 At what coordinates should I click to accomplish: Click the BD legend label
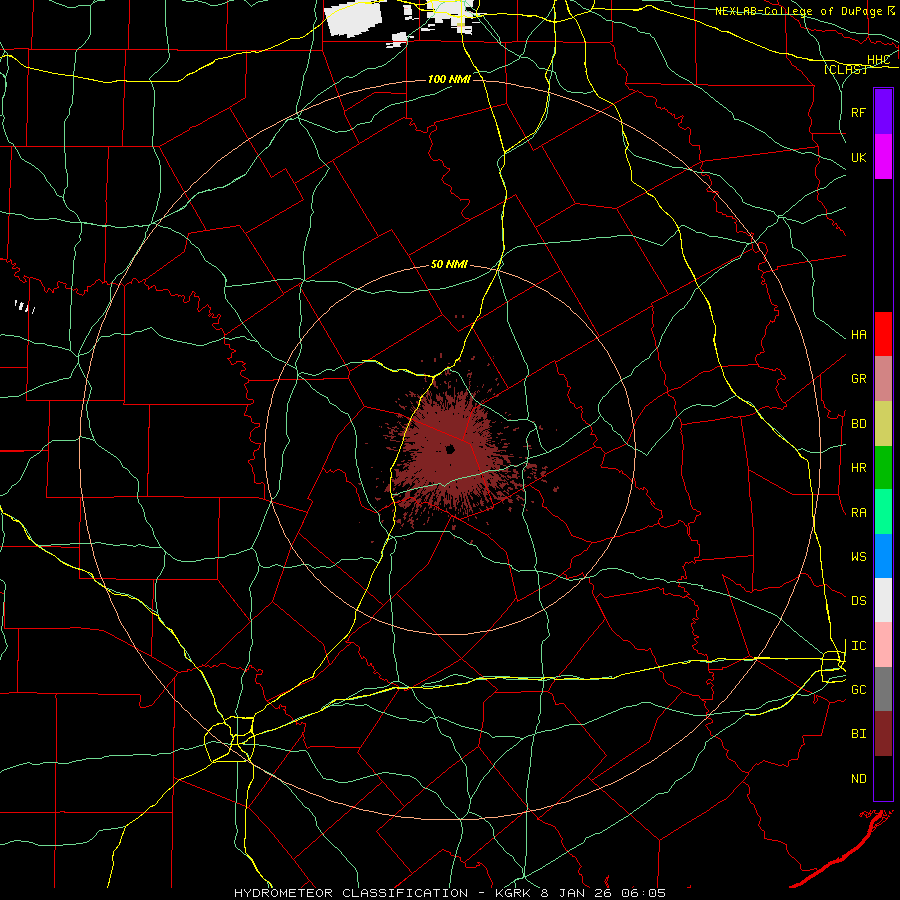[858, 424]
